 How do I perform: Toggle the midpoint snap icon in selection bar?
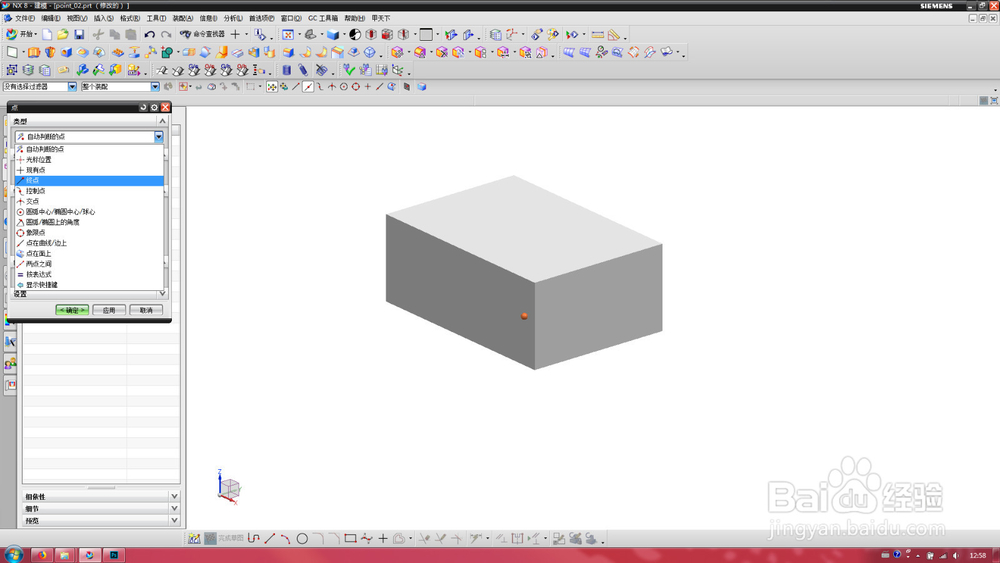pyautogui.click(x=308, y=87)
